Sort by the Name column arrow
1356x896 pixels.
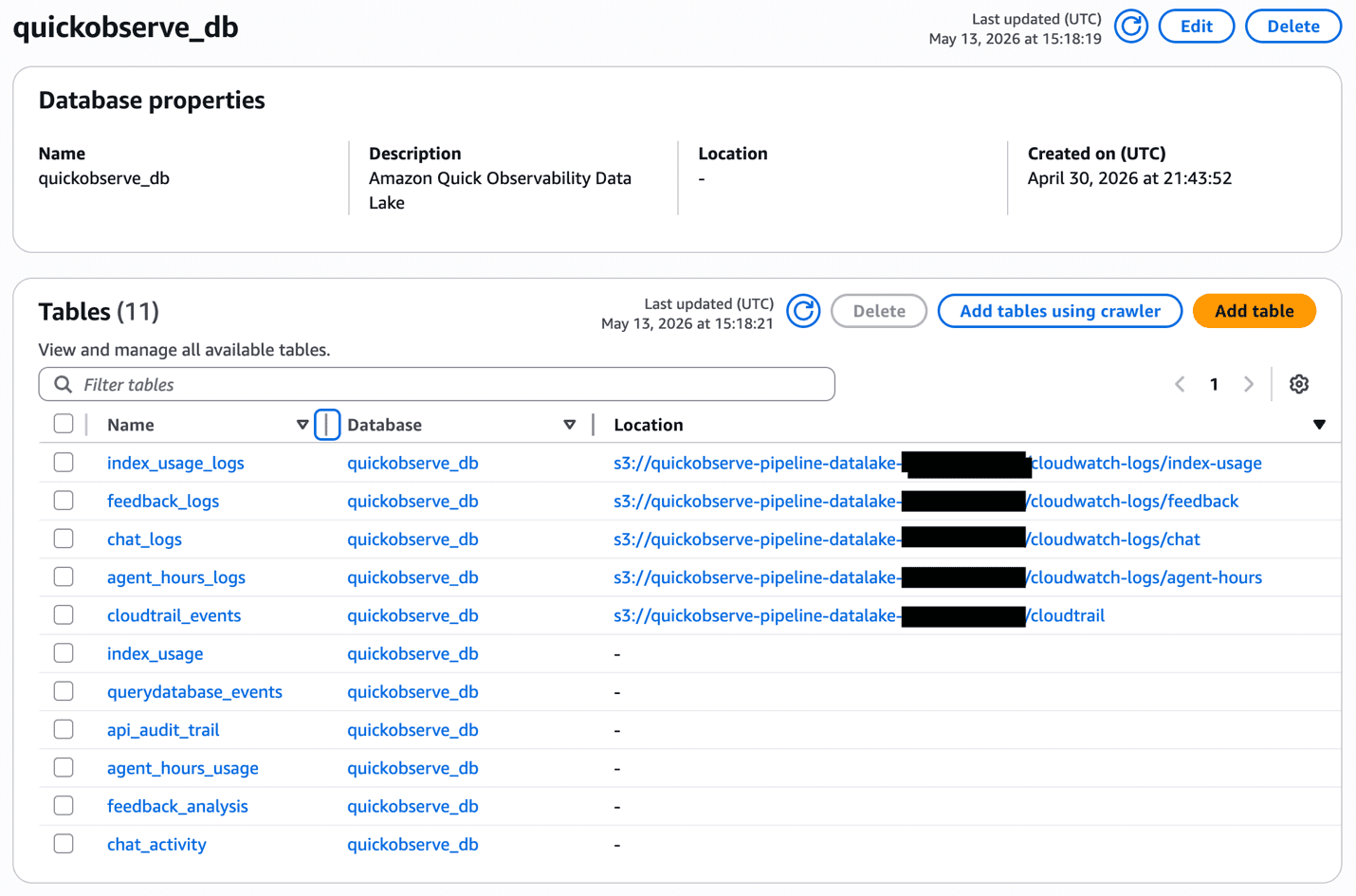pos(302,425)
